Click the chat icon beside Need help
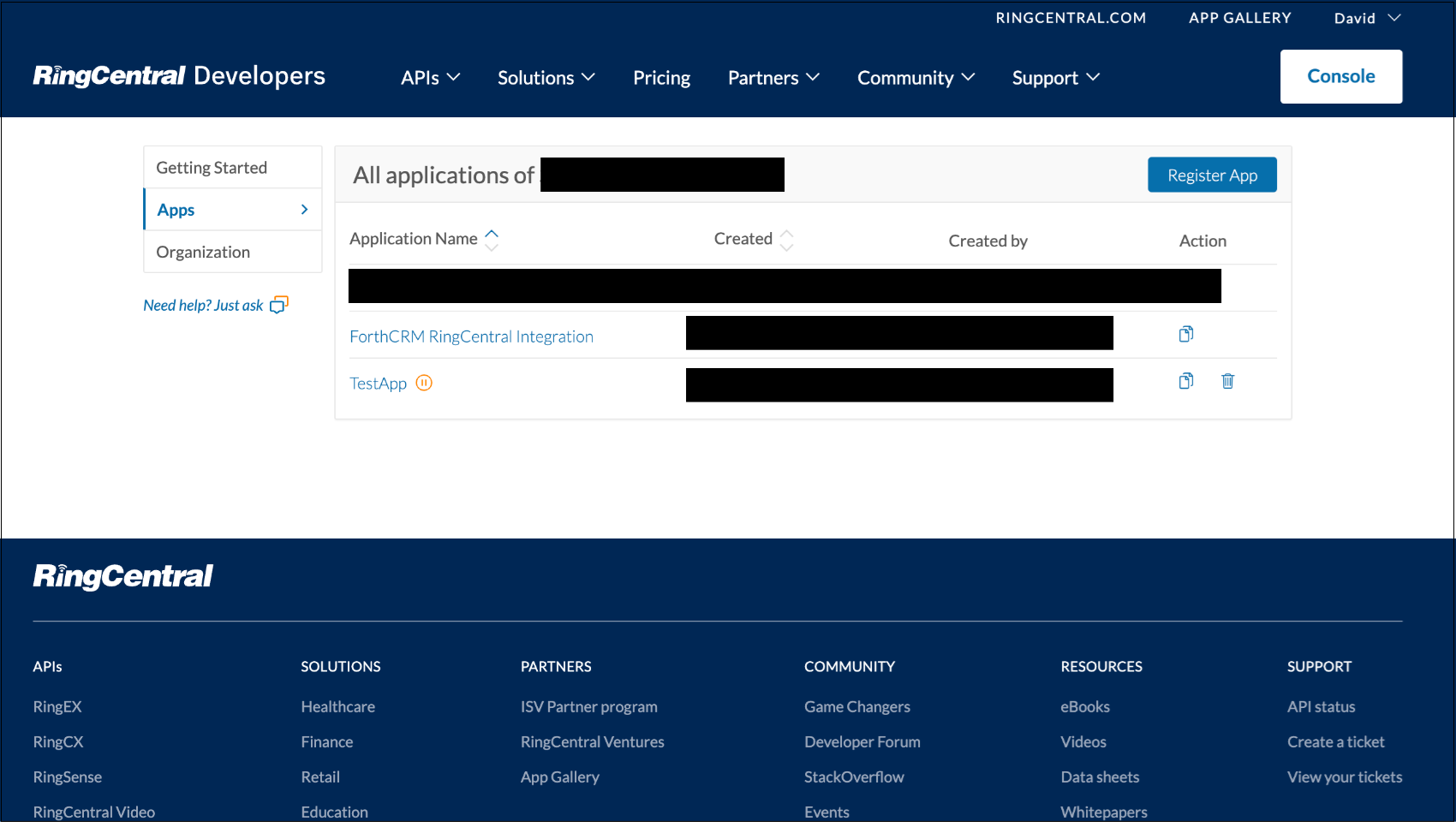This screenshot has width=1456, height=827. (279, 305)
